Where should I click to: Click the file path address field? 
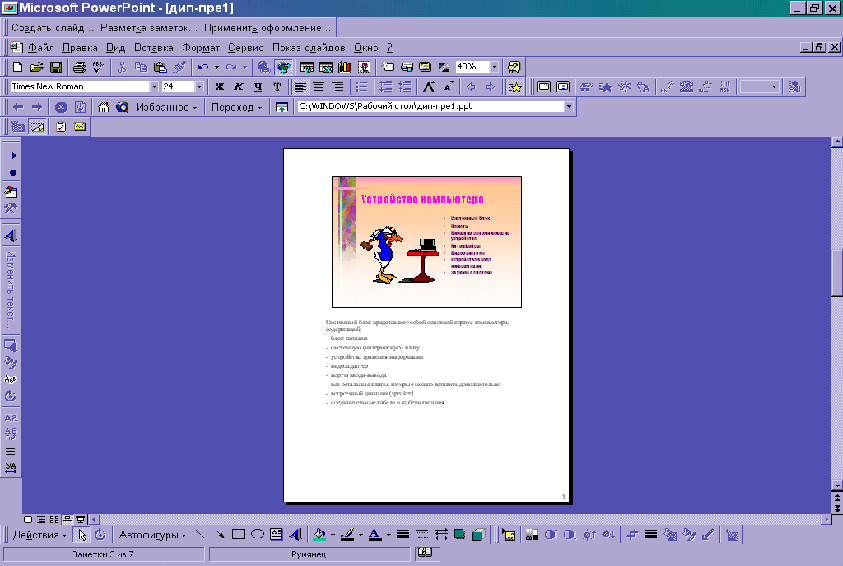[430, 107]
